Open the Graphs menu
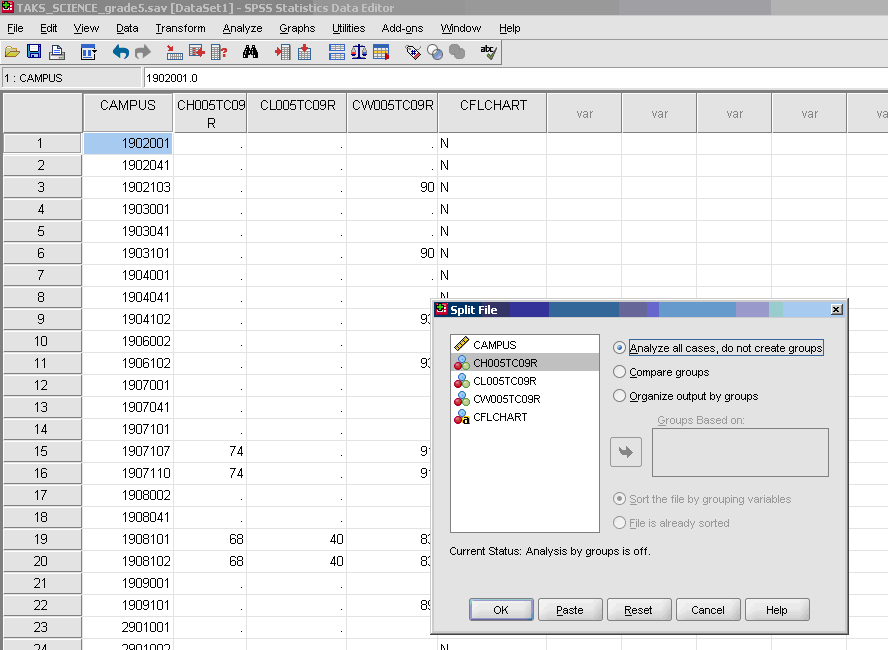 (297, 28)
